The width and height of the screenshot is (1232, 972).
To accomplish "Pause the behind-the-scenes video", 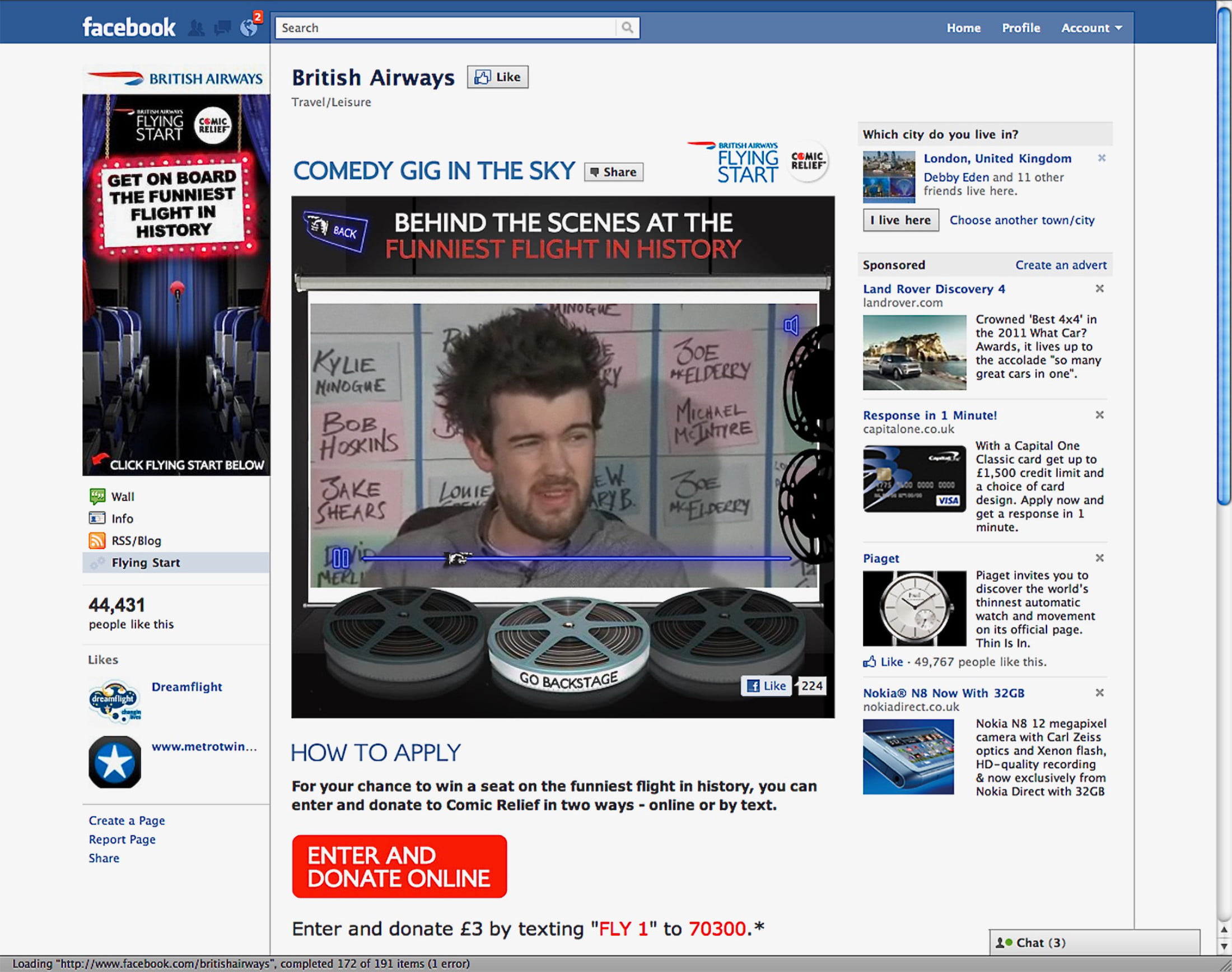I will point(340,558).
